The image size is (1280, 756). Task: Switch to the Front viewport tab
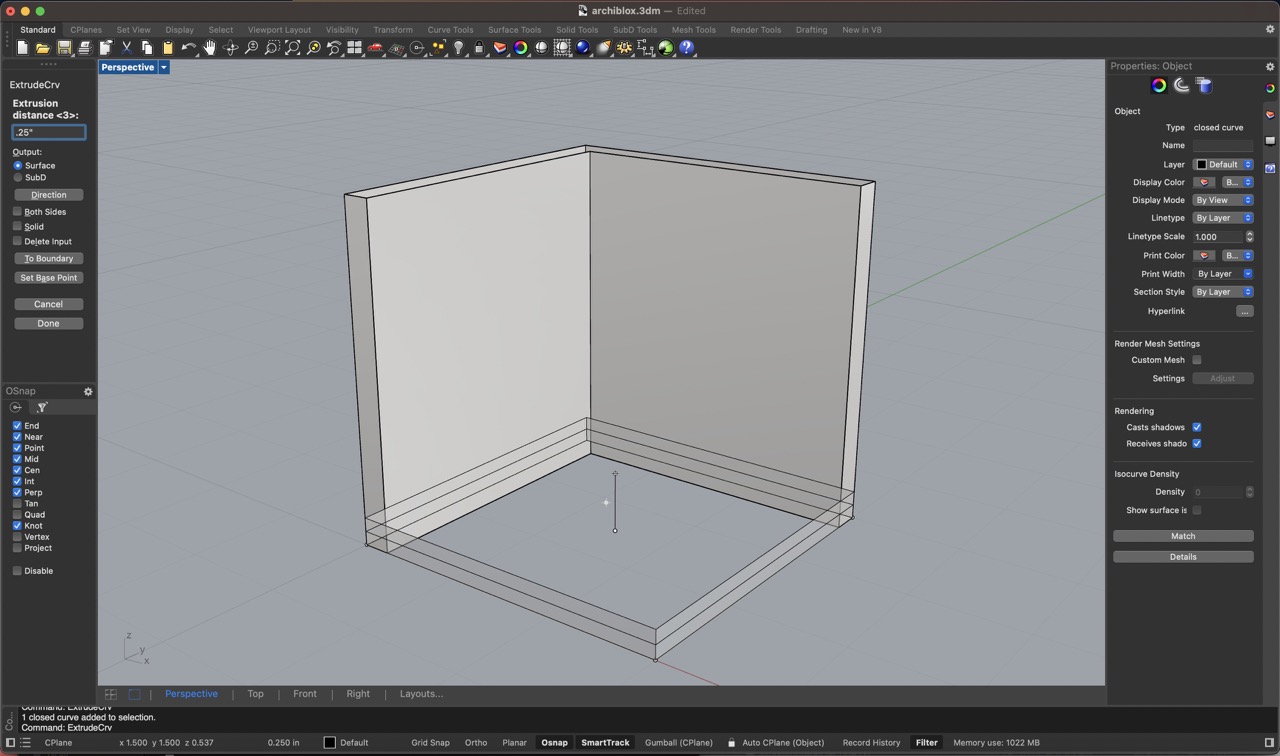(x=305, y=694)
